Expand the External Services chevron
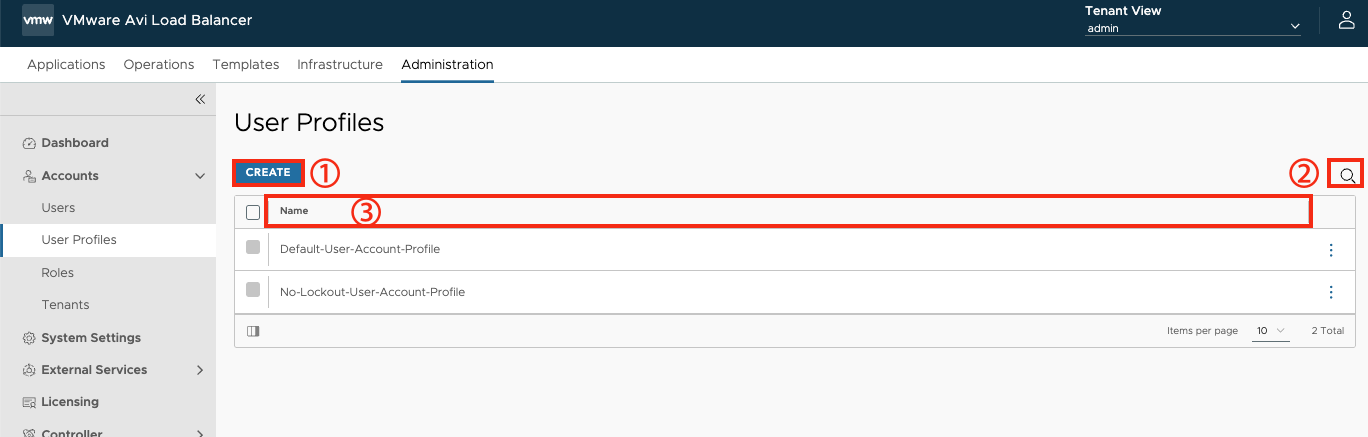 200,370
